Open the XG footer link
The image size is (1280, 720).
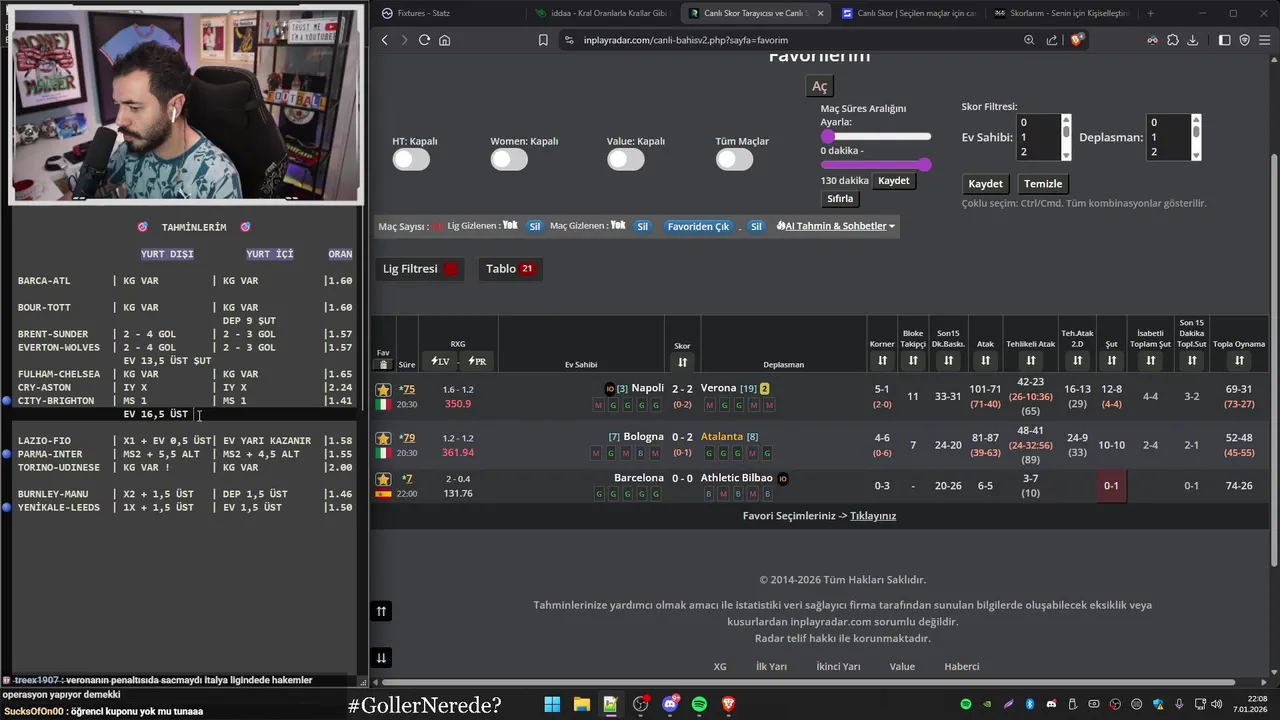click(720, 666)
